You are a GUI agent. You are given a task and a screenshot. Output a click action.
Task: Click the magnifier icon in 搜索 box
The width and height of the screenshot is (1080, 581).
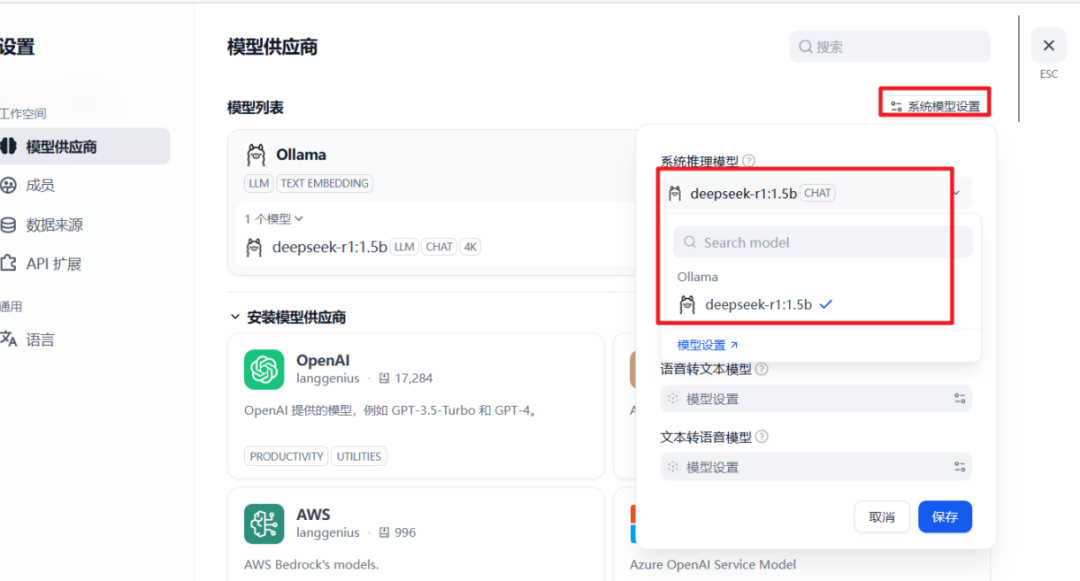(x=805, y=47)
